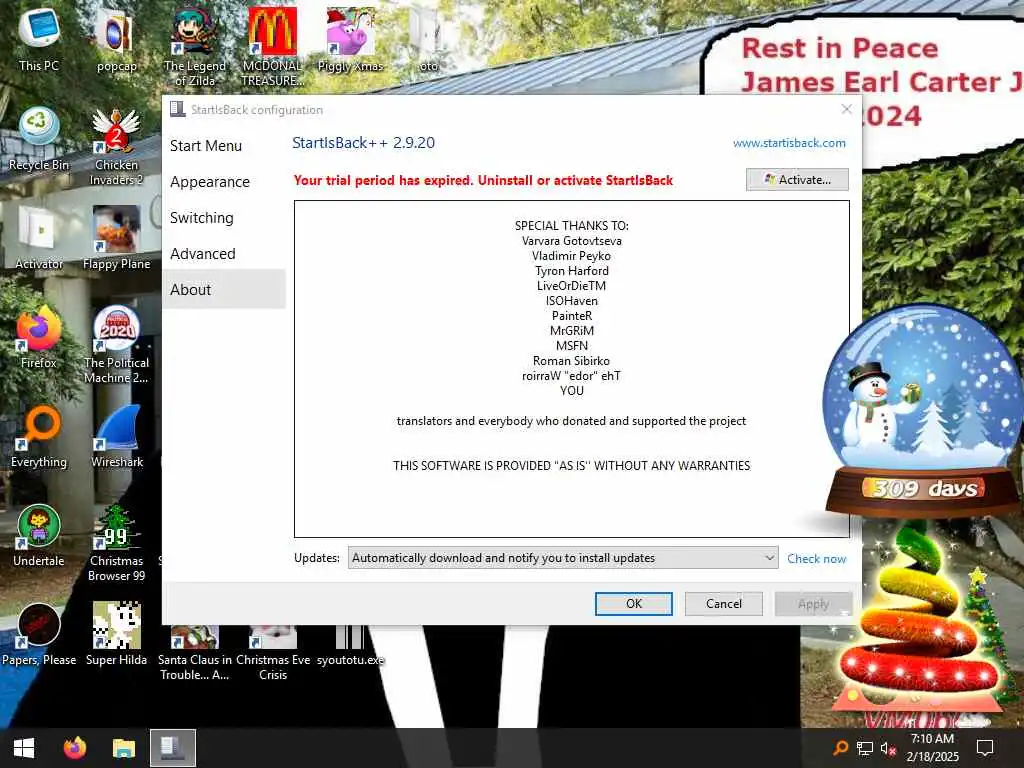This screenshot has height=768, width=1024.
Task: Open the Switching section
Action: point(201,217)
